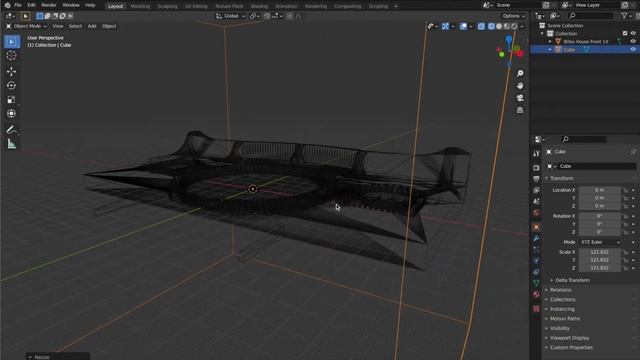Open the Tool properties tab

click(536, 153)
